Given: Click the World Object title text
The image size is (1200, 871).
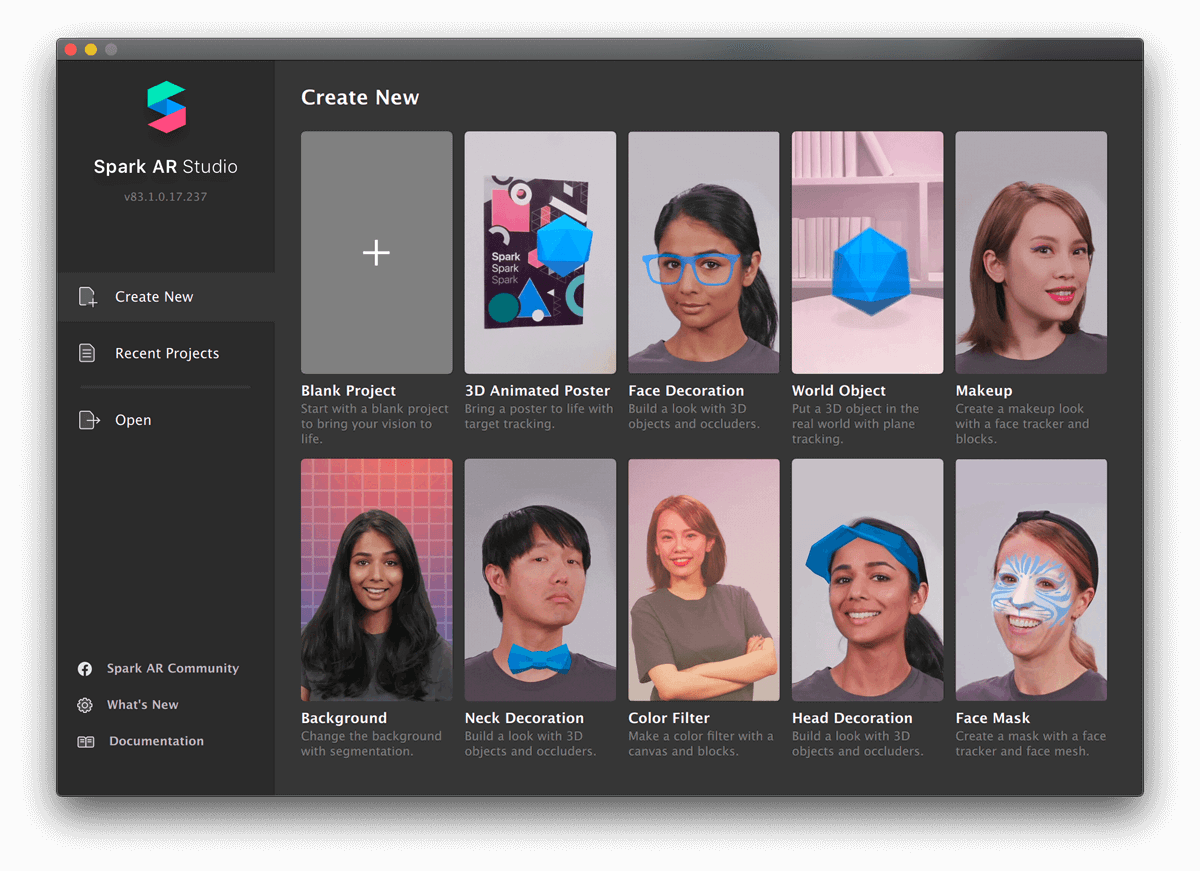Looking at the screenshot, I should pos(839,391).
